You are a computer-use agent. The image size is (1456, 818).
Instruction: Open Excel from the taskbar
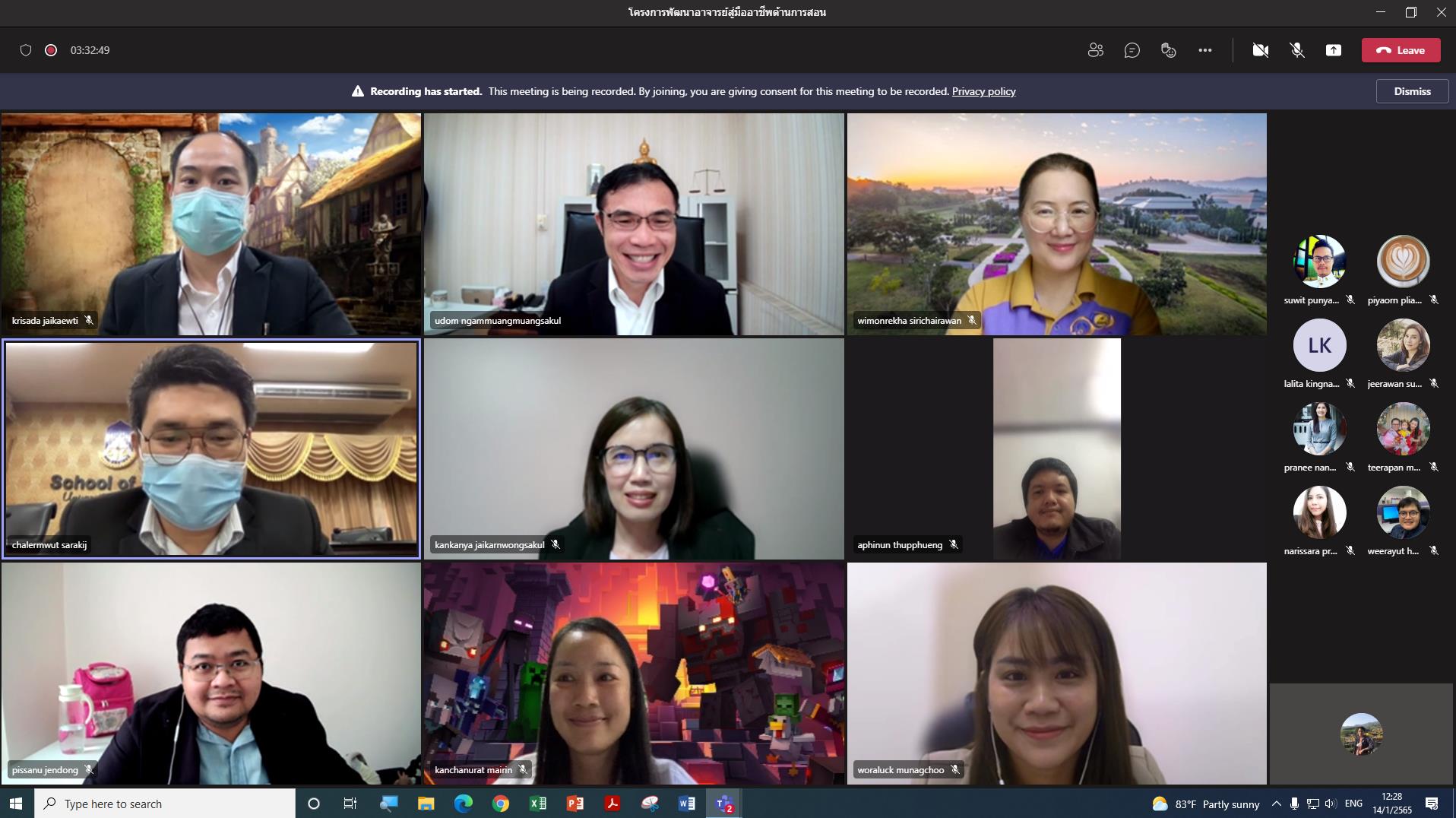[x=538, y=804]
